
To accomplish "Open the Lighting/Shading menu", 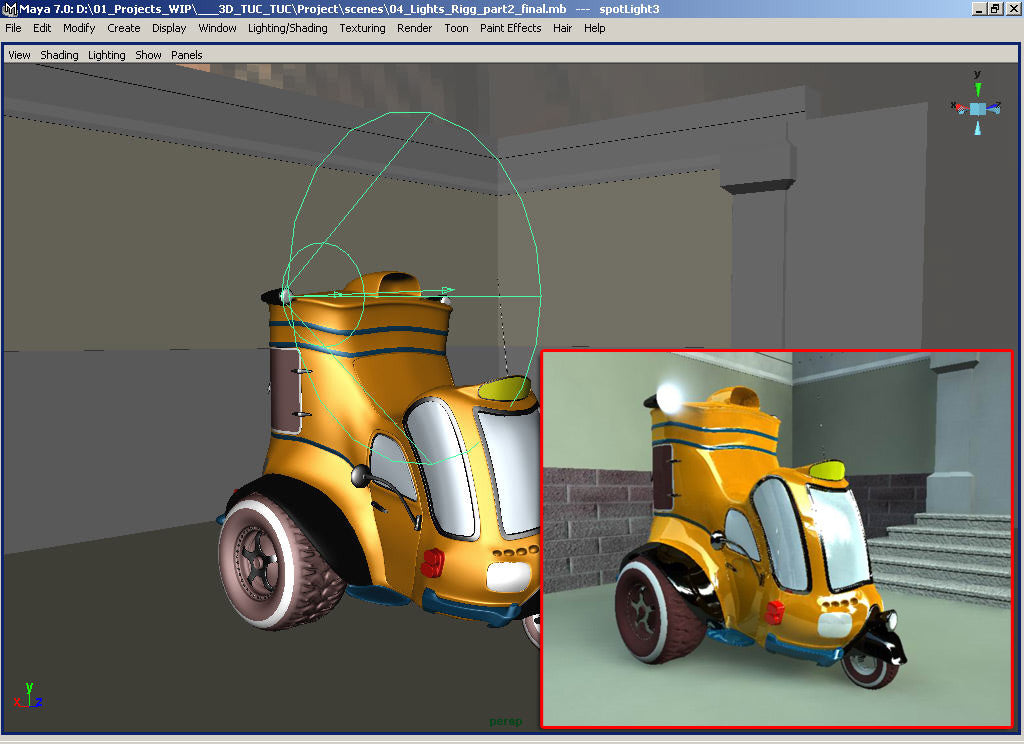I will coord(287,28).
